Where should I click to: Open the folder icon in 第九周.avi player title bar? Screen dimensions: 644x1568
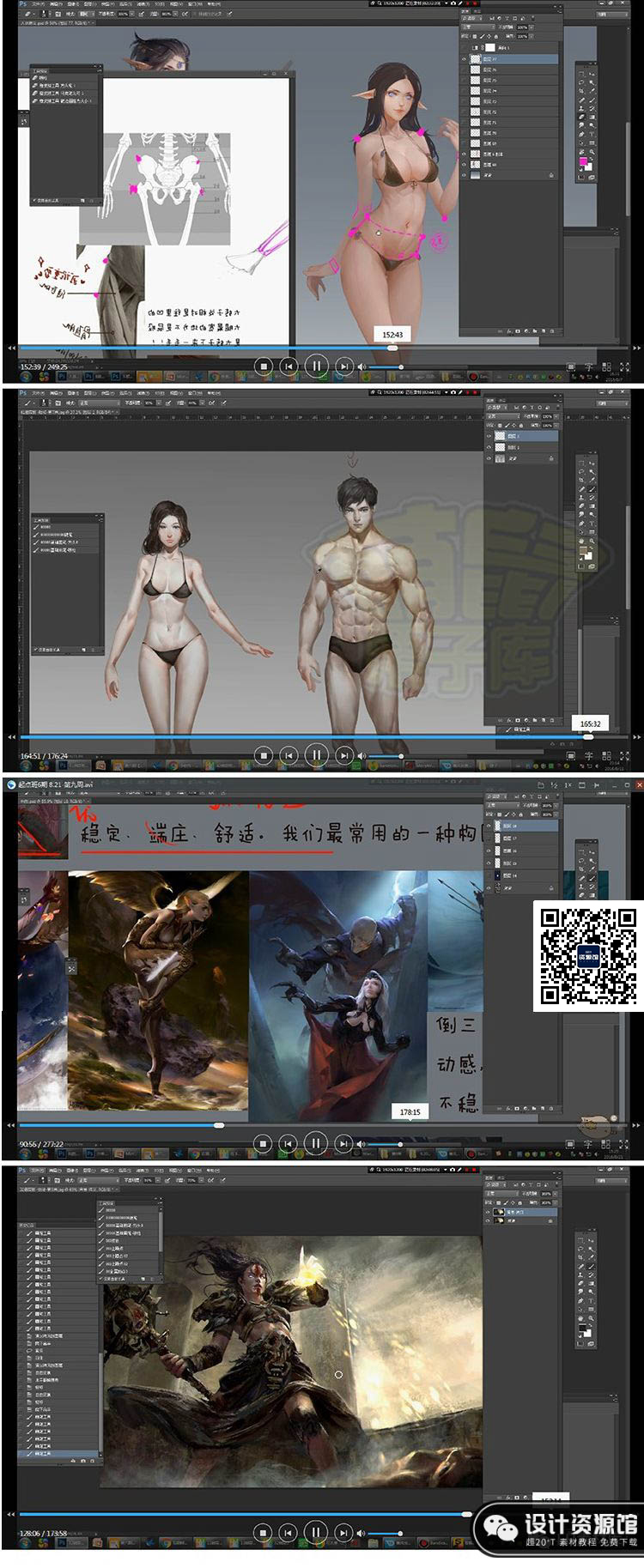pos(539,784)
